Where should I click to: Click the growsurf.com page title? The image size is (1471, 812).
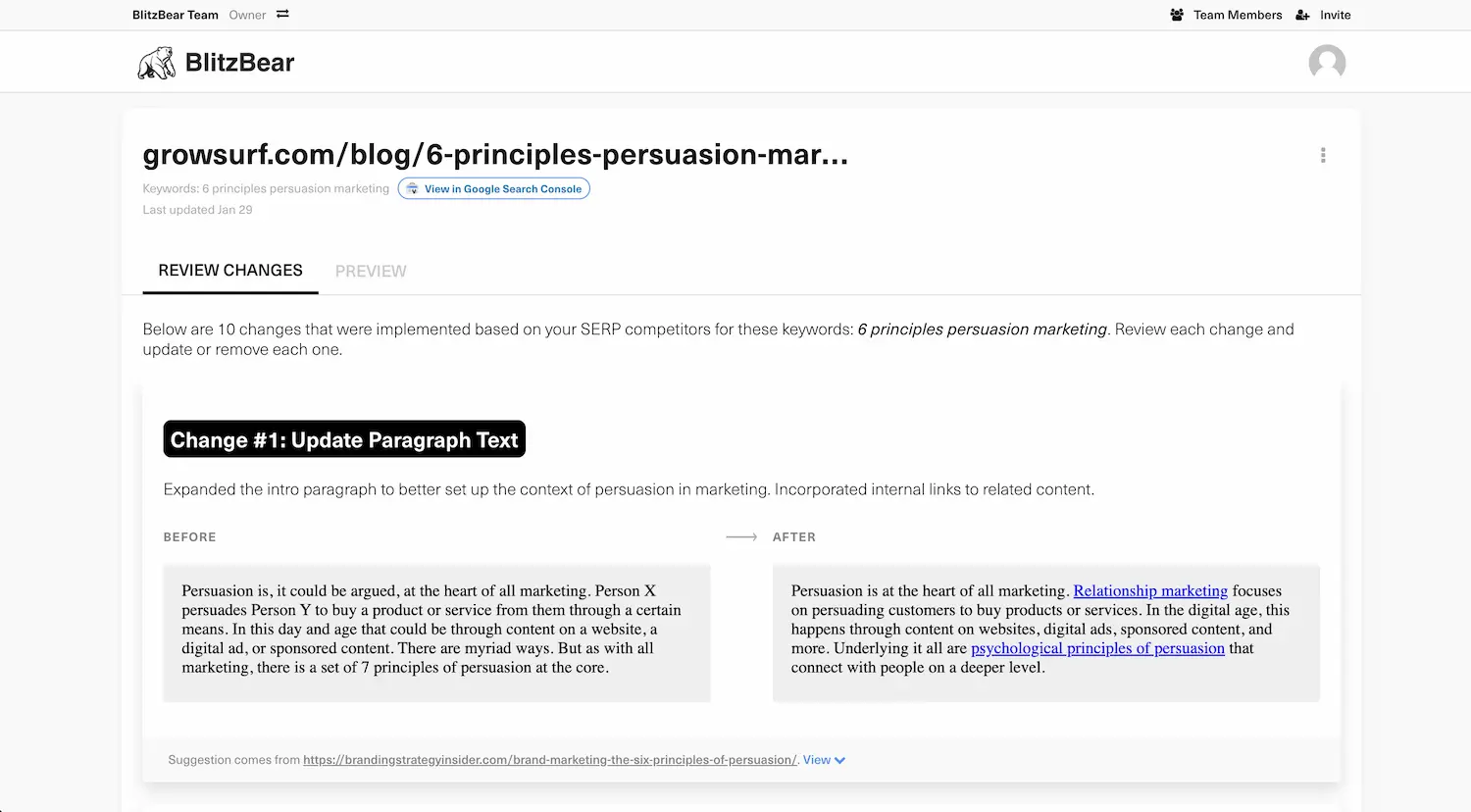(x=495, y=154)
